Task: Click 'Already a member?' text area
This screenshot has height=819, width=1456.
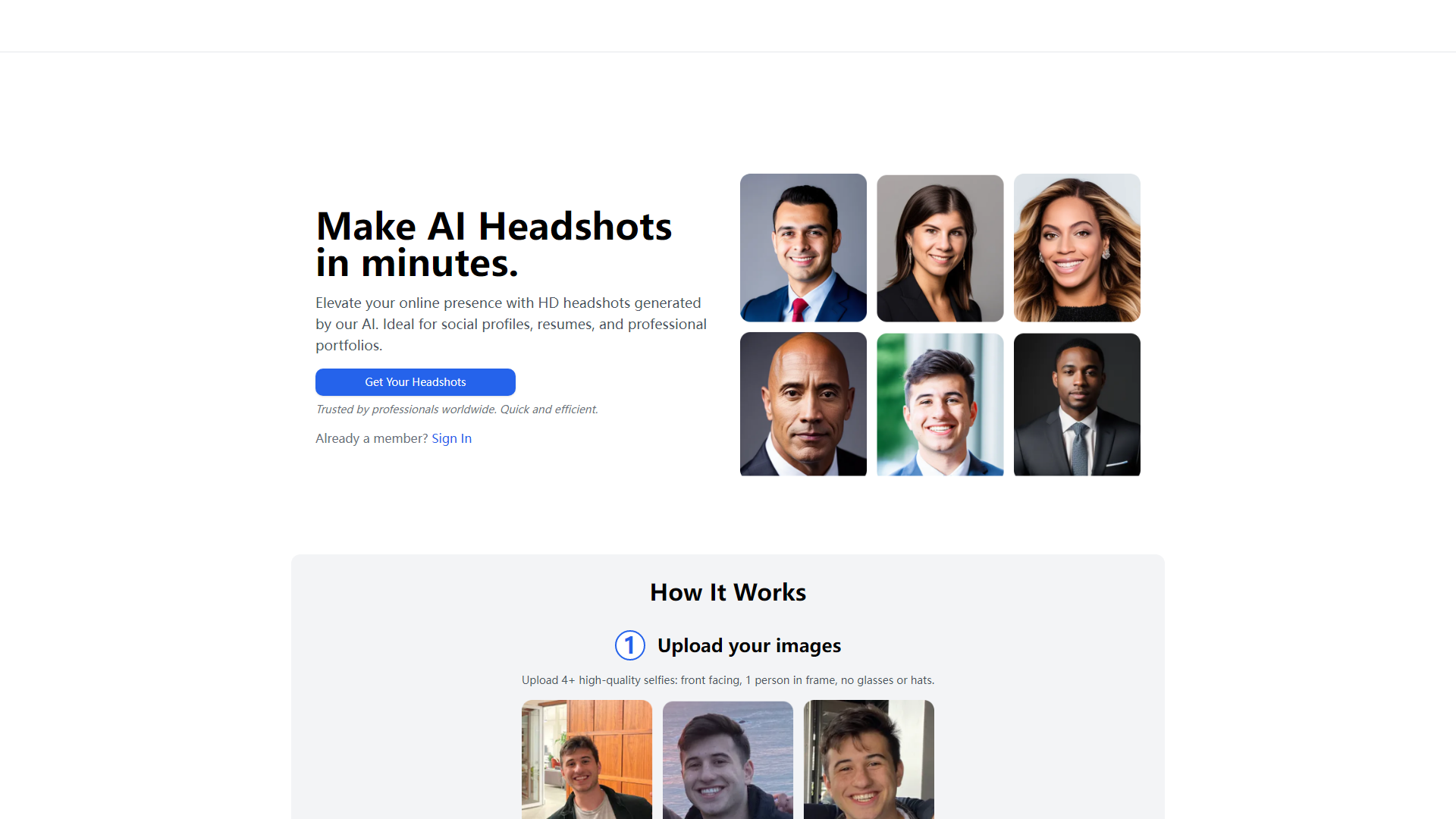Action: pos(370,438)
